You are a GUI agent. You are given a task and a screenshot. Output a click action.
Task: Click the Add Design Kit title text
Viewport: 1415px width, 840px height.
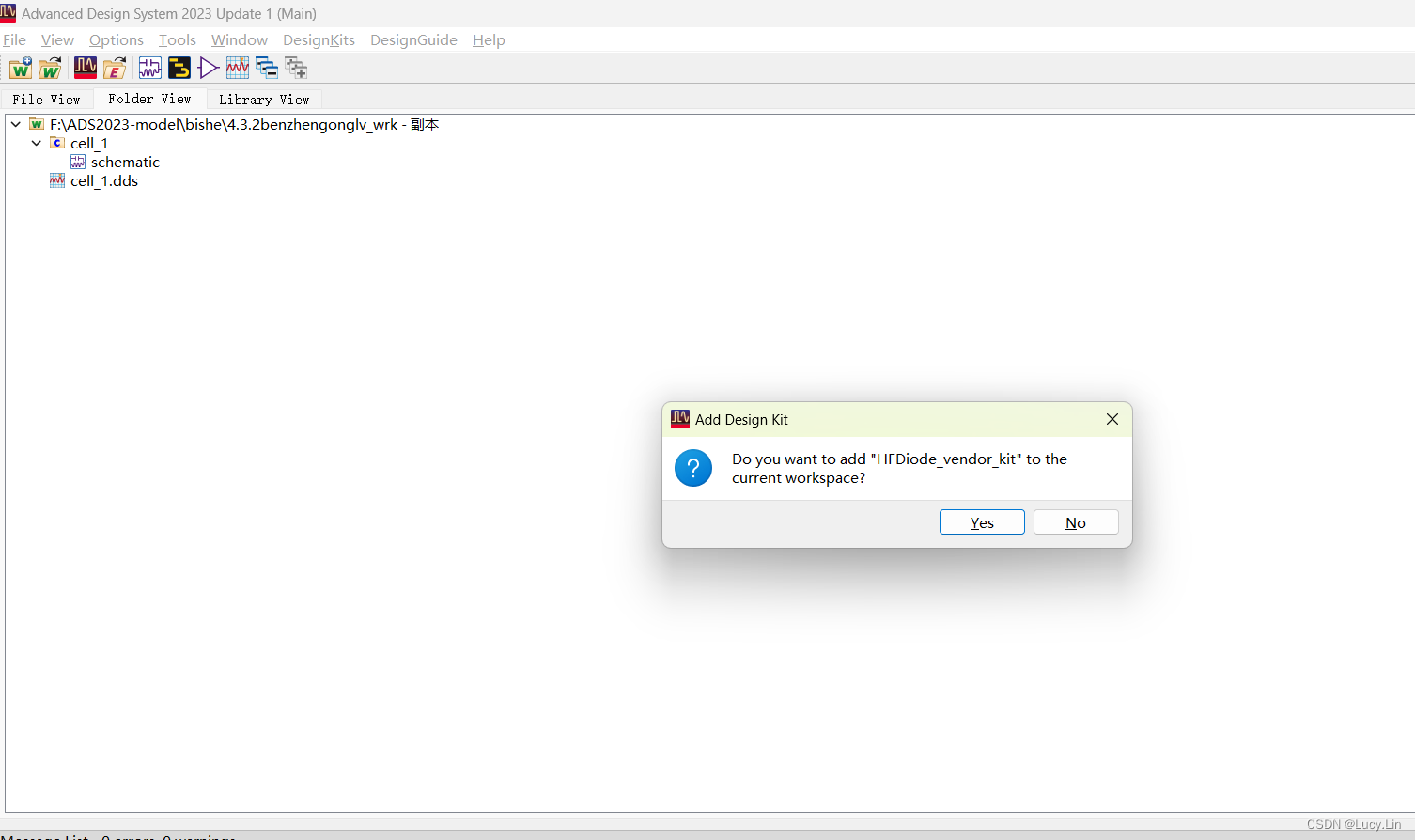coord(741,419)
